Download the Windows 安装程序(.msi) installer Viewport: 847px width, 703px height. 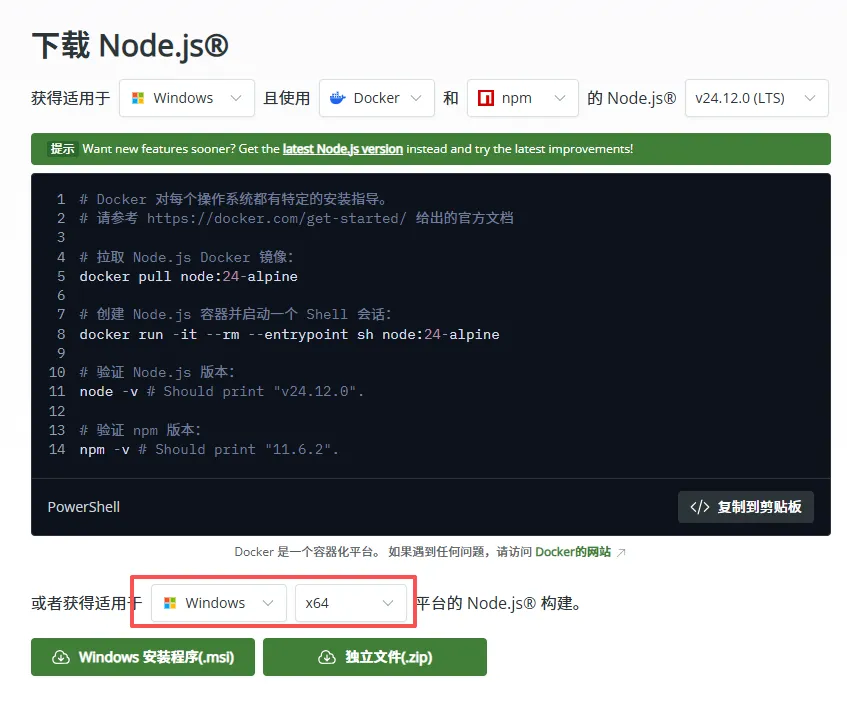pos(143,657)
